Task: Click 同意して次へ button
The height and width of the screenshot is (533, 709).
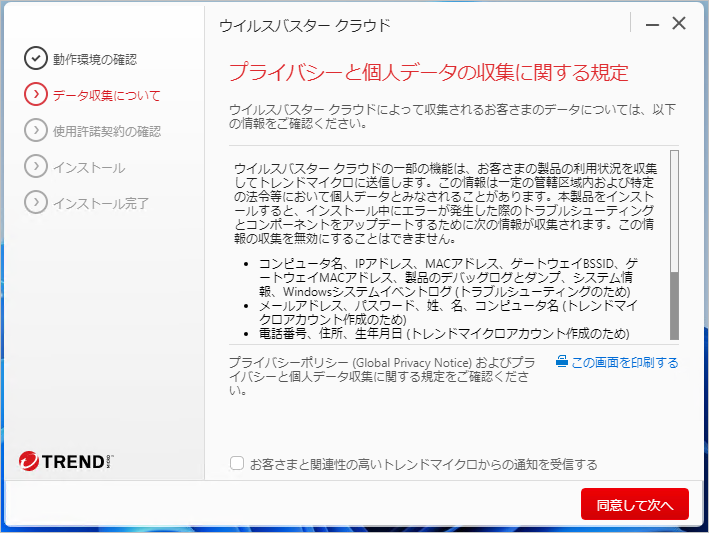Action: pos(634,504)
